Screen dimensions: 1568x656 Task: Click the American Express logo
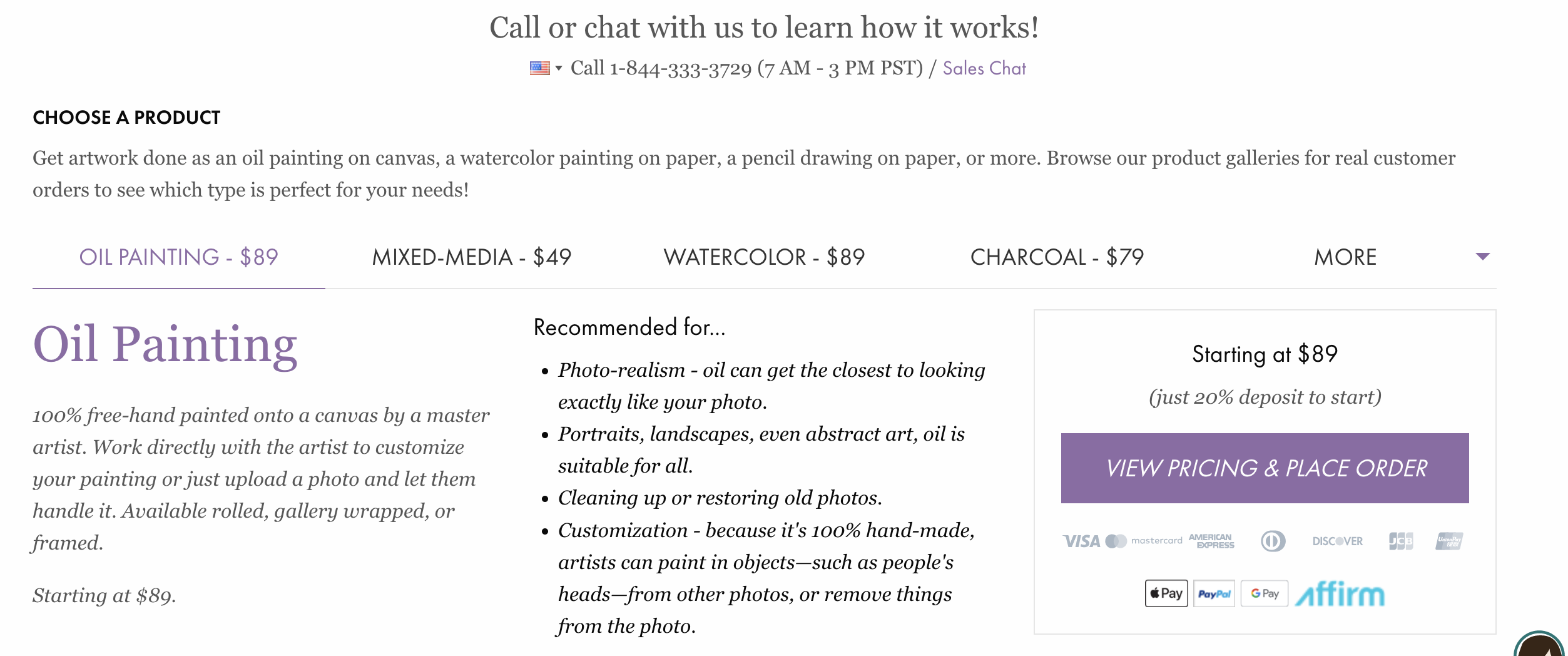pyautogui.click(x=1211, y=541)
